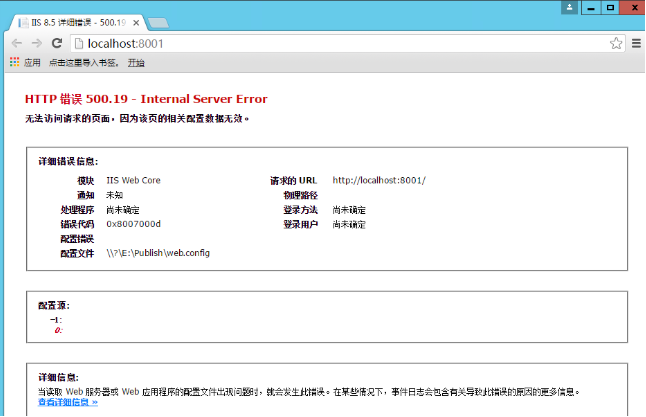Open the 应用 bookmarks shortcut
This screenshot has width=646, height=417.
32,63
